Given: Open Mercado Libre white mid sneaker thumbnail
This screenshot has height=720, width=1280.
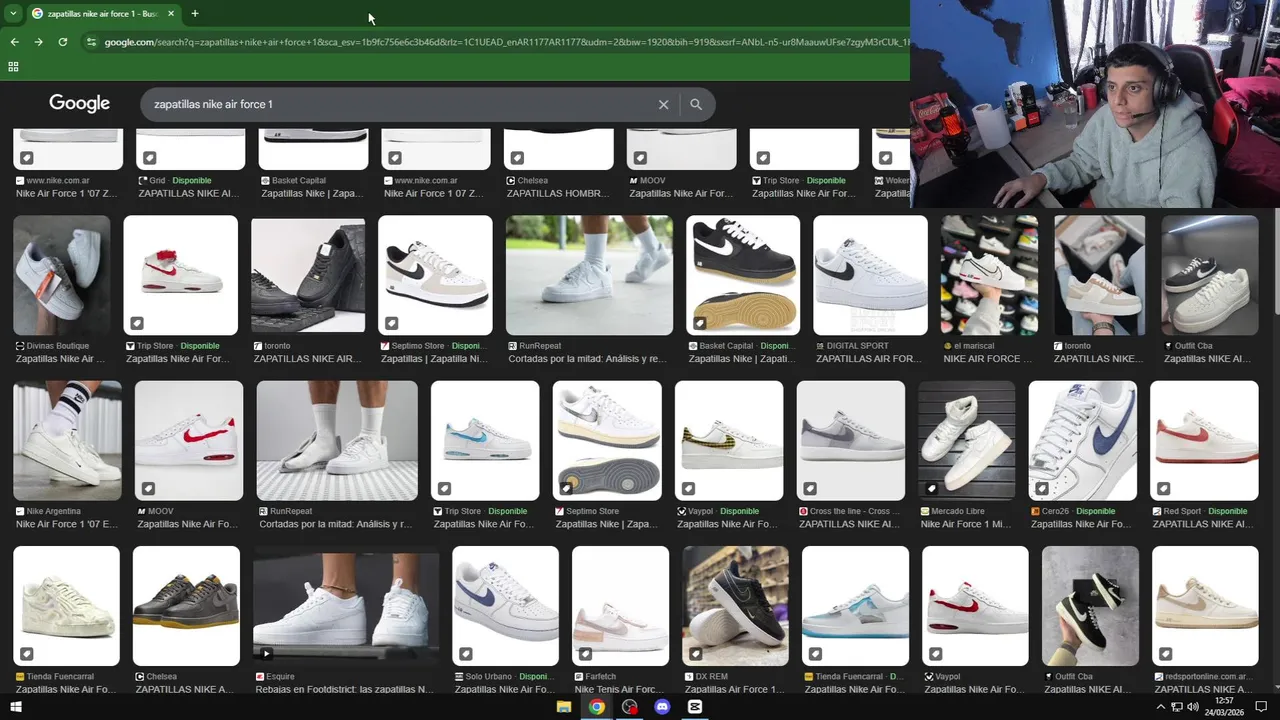Looking at the screenshot, I should (x=967, y=440).
